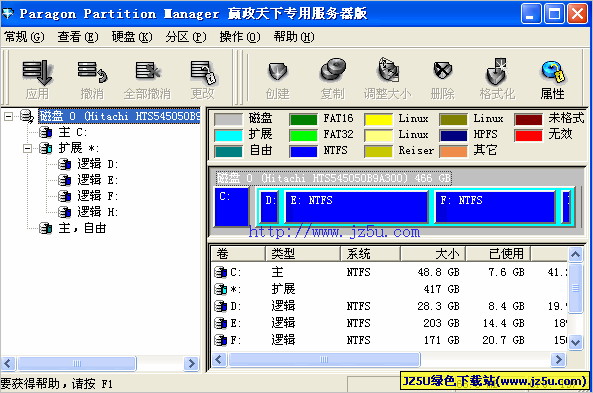Viewport: 593px width, 393px height.
Task: Click the 复制 (Copy) partition icon
Action: (x=333, y=70)
